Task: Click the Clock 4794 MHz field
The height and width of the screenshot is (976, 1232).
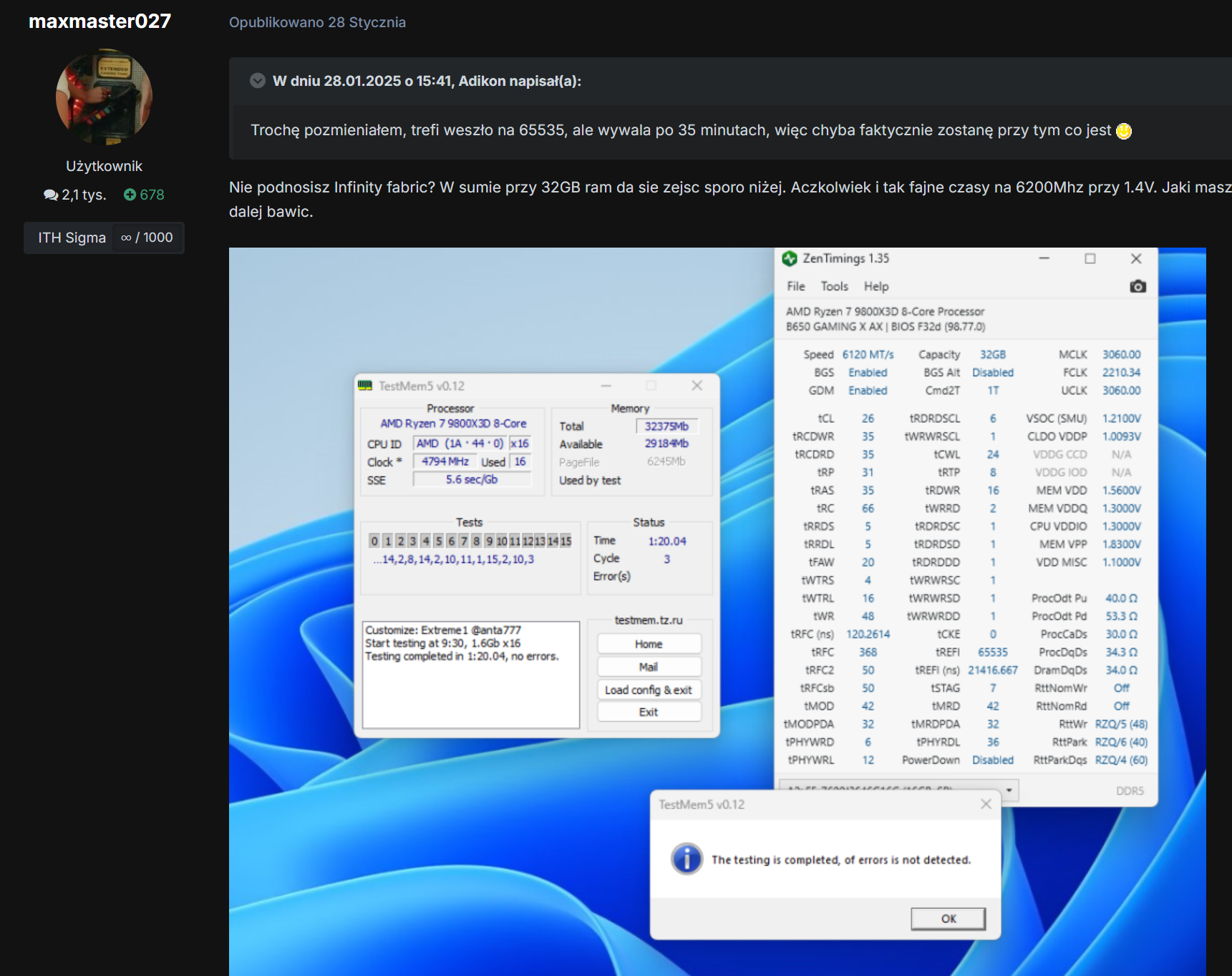Action: pyautogui.click(x=445, y=462)
